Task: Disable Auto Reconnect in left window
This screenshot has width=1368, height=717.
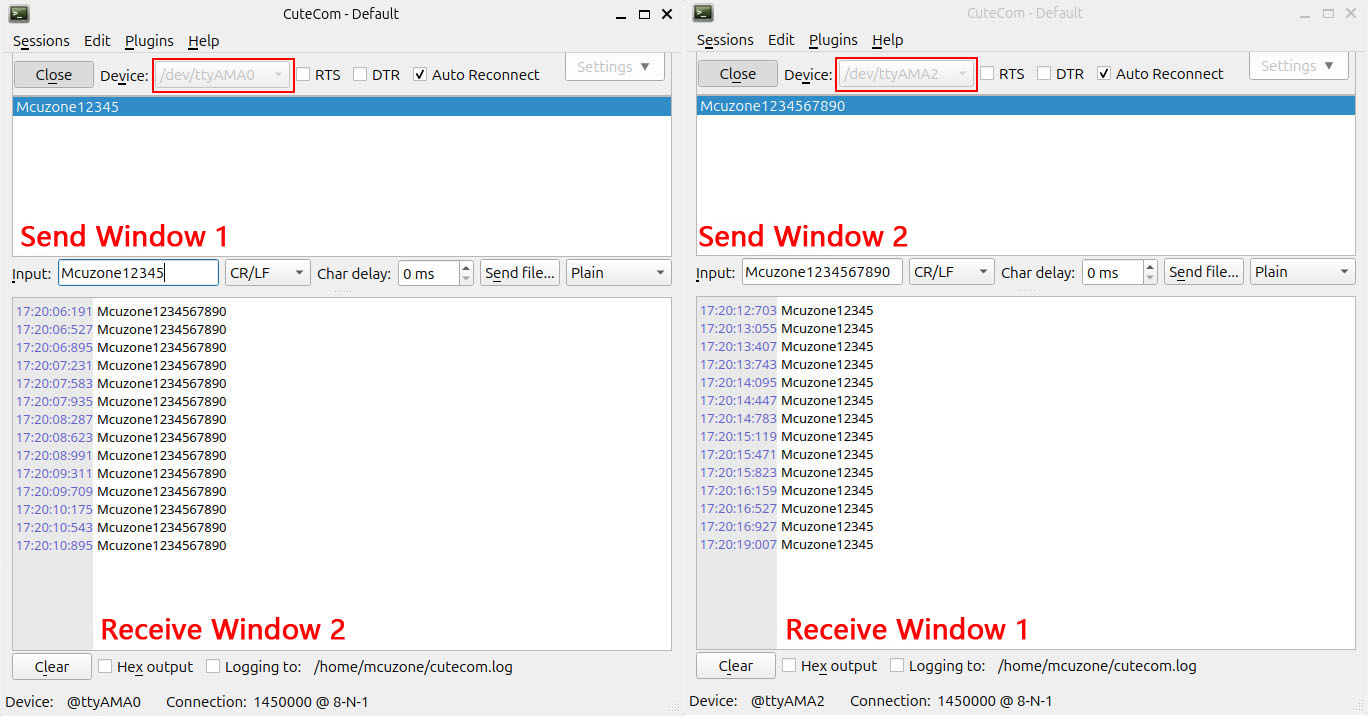Action: tap(420, 75)
